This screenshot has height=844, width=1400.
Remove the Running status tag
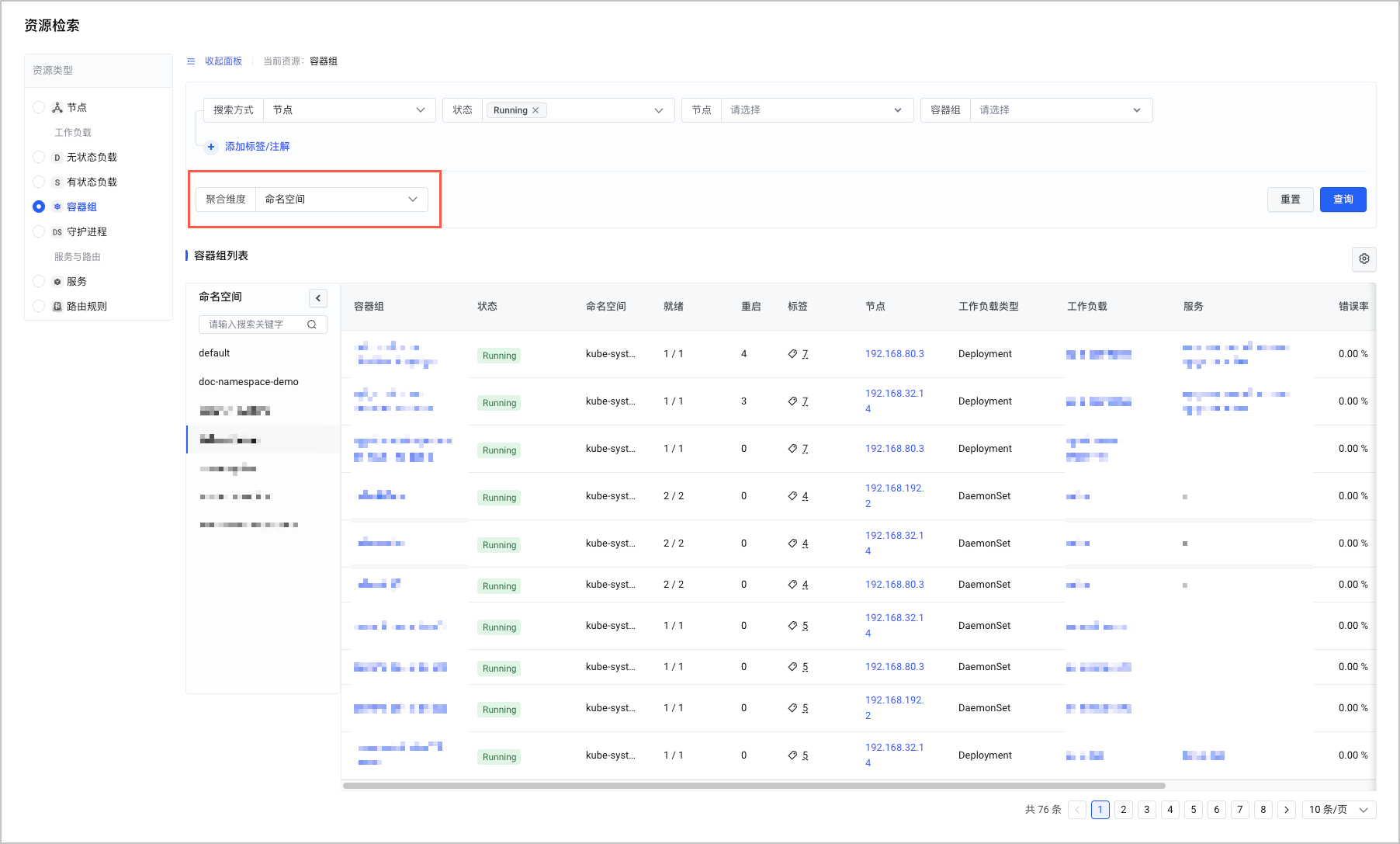(535, 110)
